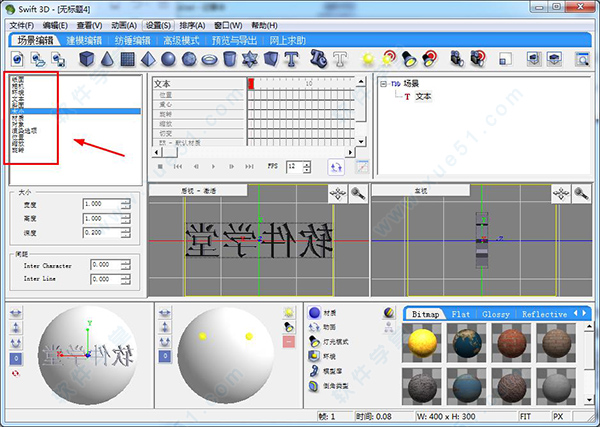Add a flat plane grid primitive

pyautogui.click(x=128, y=59)
